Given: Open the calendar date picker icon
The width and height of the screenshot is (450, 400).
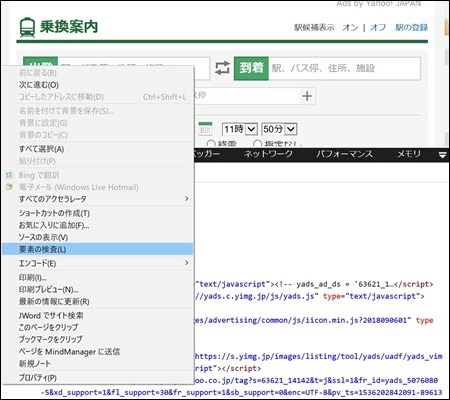Looking at the screenshot, I should (x=205, y=129).
